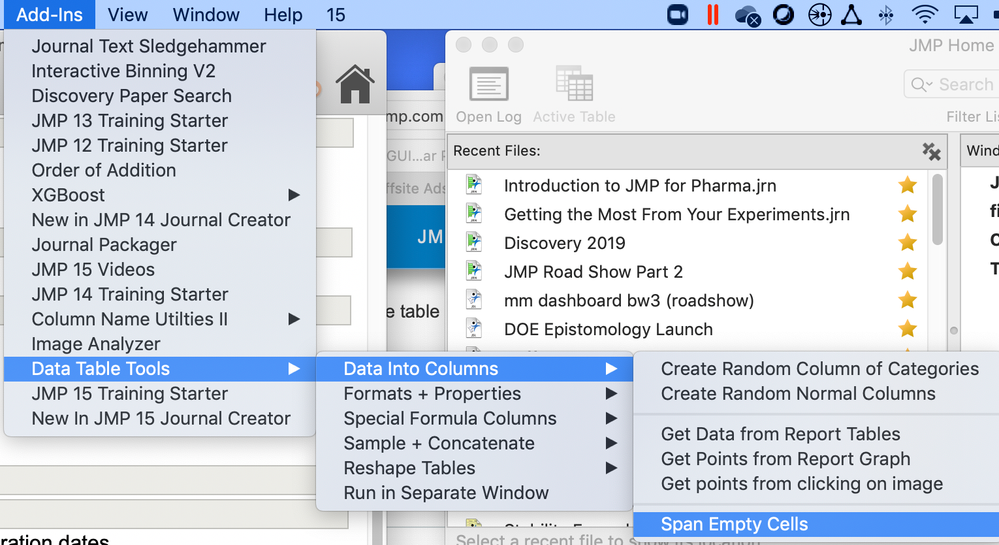Choose Journal Text Sledgehammer add-in
Viewport: 999px width, 545px height.
[160, 47]
